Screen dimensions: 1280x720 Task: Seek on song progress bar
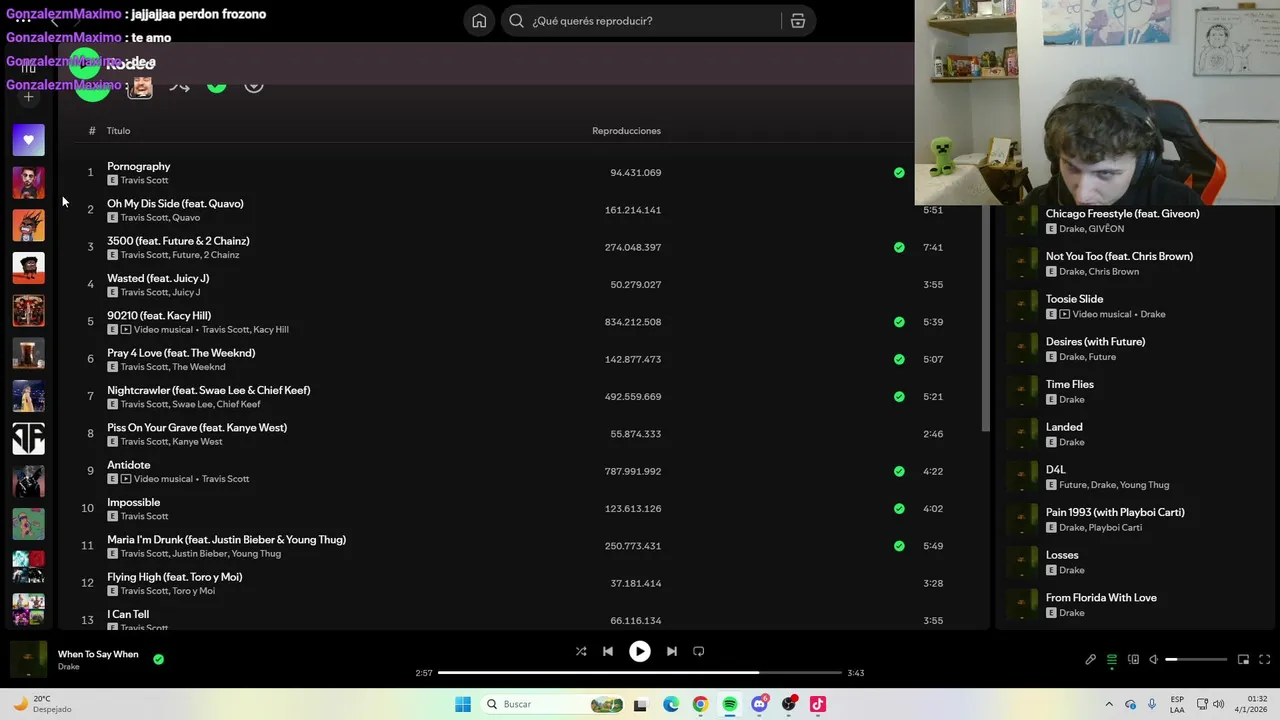640,673
